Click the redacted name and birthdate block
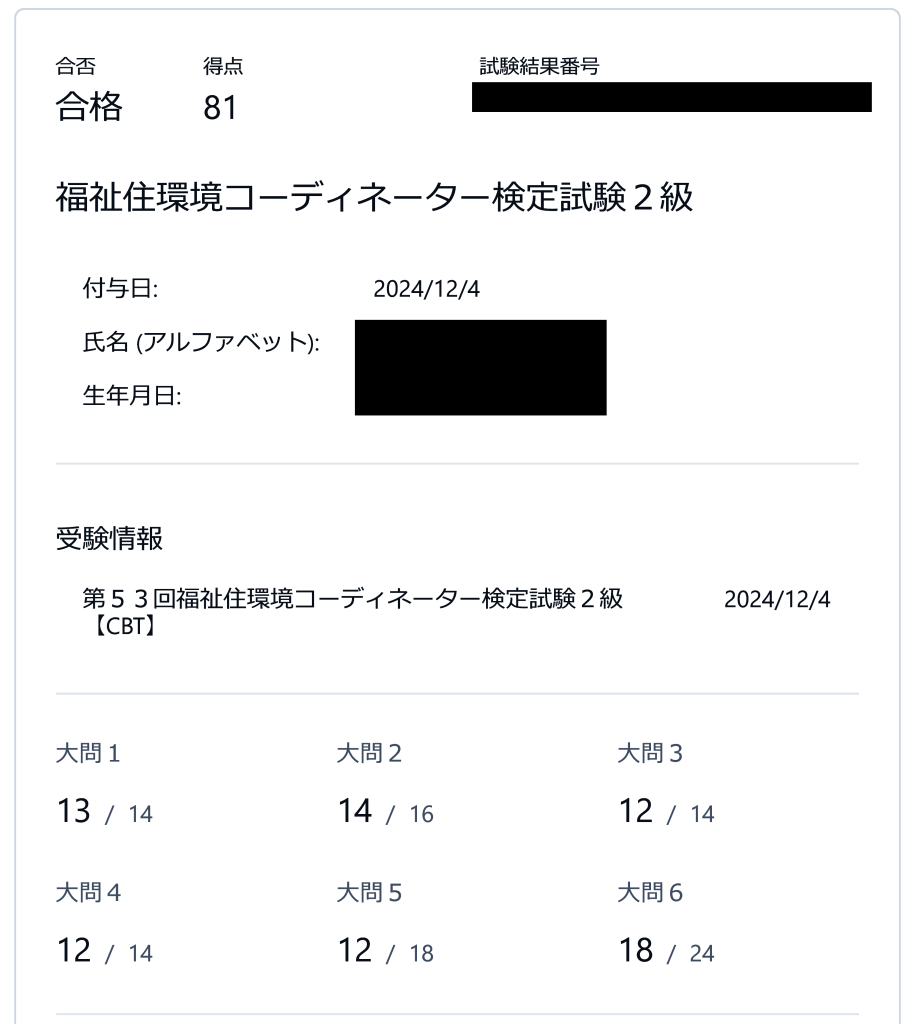The height and width of the screenshot is (1024, 910). click(480, 367)
